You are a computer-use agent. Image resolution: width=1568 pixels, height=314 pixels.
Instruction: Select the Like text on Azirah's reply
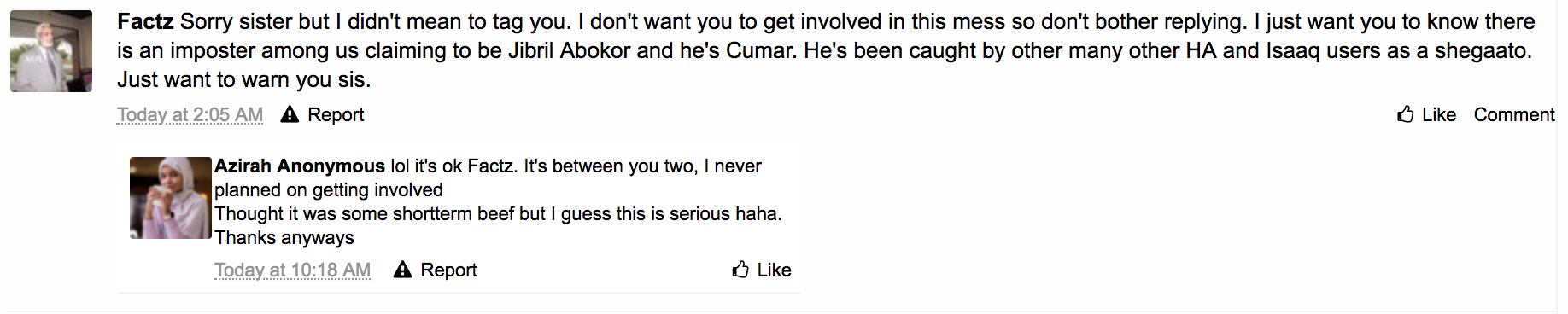pos(775,270)
